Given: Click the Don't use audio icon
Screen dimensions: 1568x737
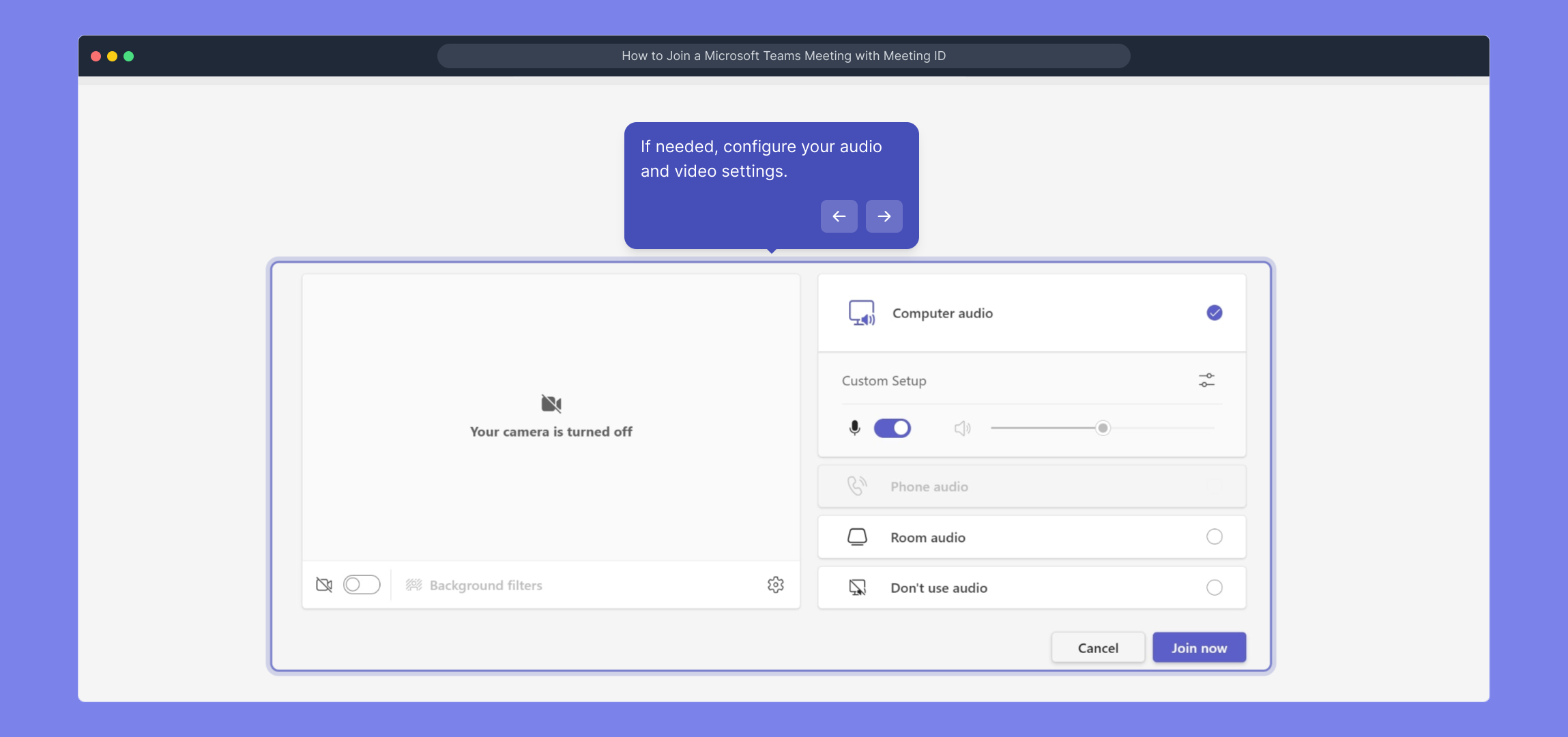Looking at the screenshot, I should tap(857, 588).
